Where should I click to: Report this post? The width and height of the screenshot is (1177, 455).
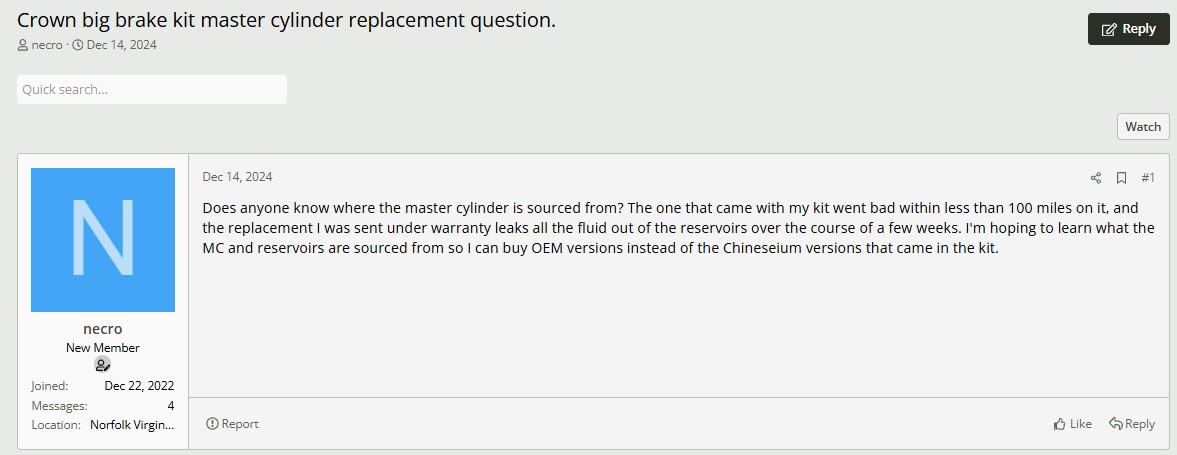pyautogui.click(x=232, y=424)
